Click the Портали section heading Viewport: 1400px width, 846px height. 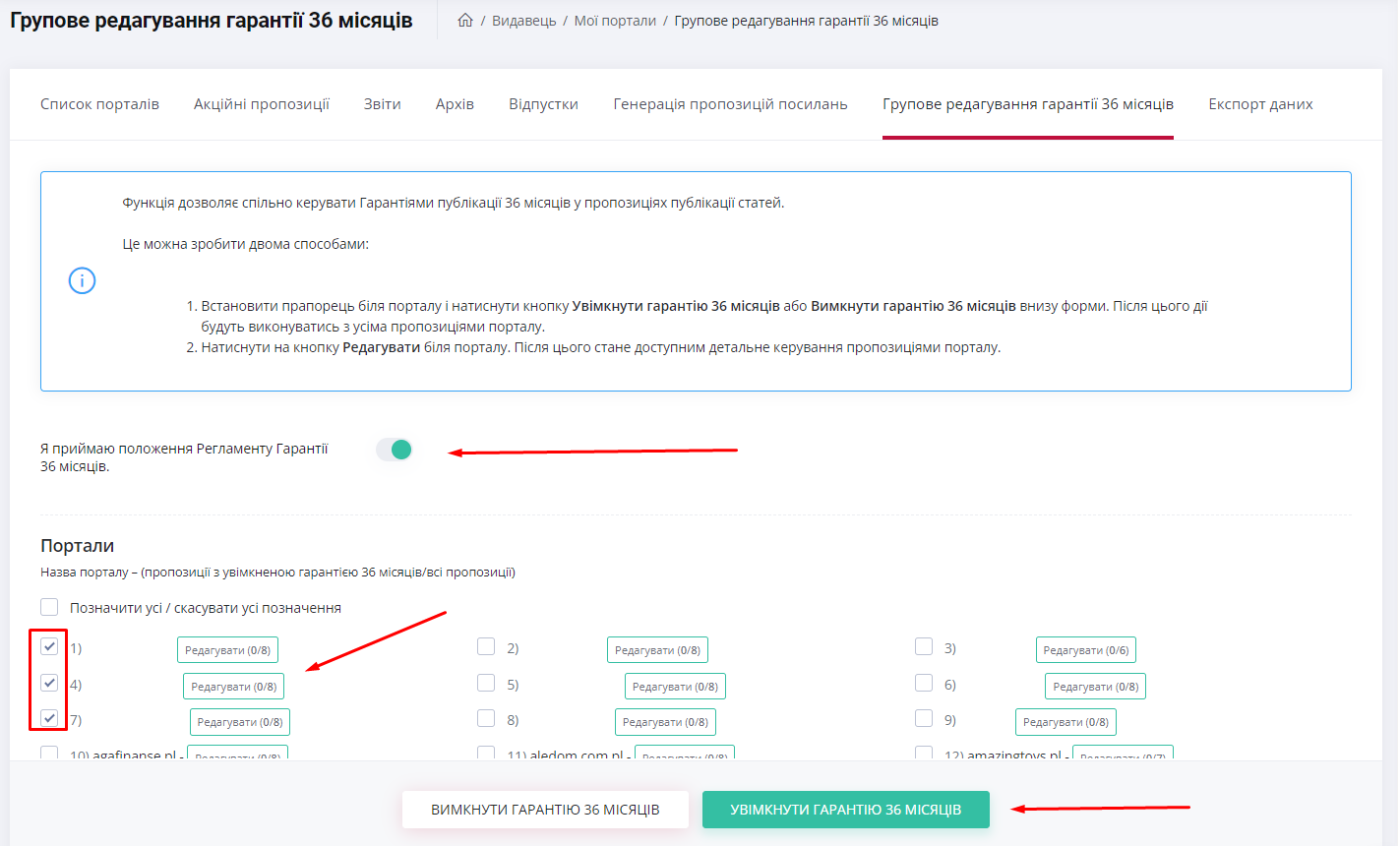(x=78, y=546)
